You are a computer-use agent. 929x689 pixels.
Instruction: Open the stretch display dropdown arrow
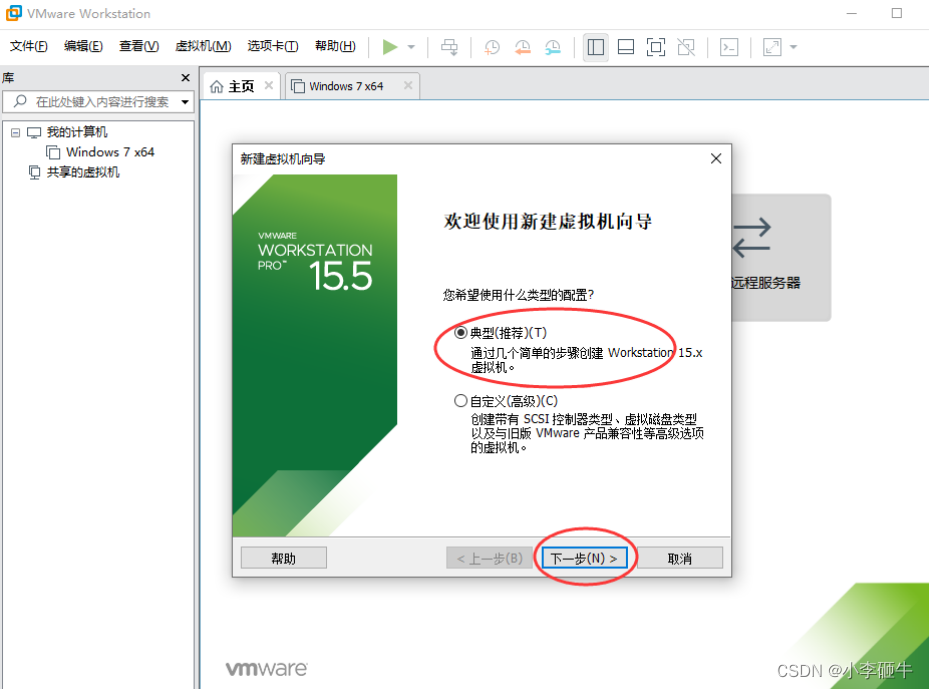coord(794,47)
